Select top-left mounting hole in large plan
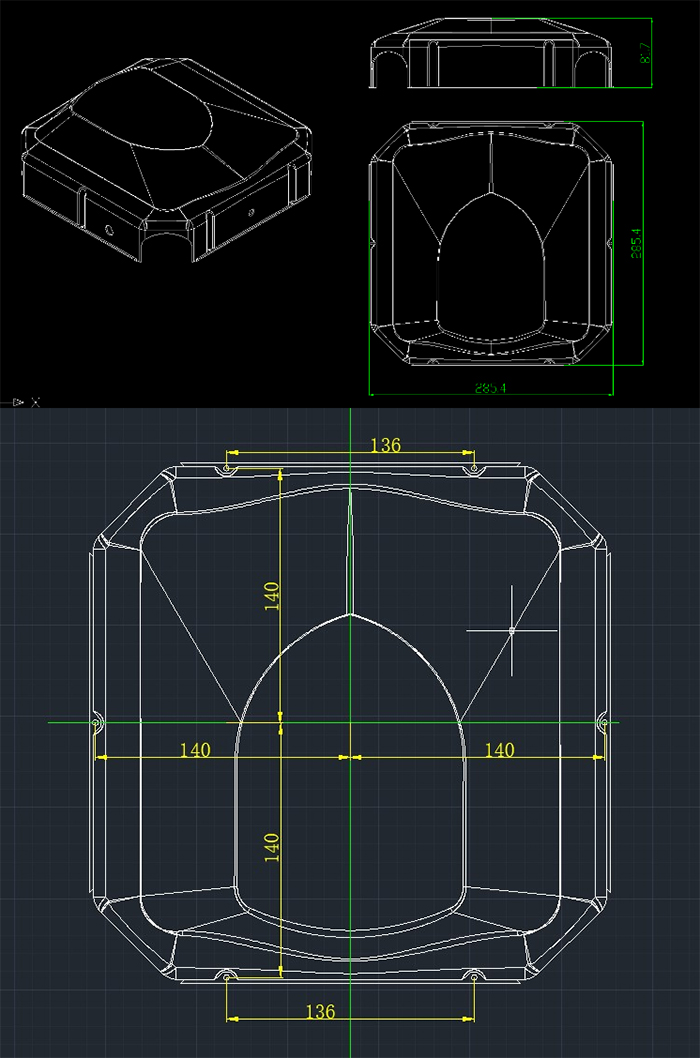Screen dimensions: 700x1058 227,468
